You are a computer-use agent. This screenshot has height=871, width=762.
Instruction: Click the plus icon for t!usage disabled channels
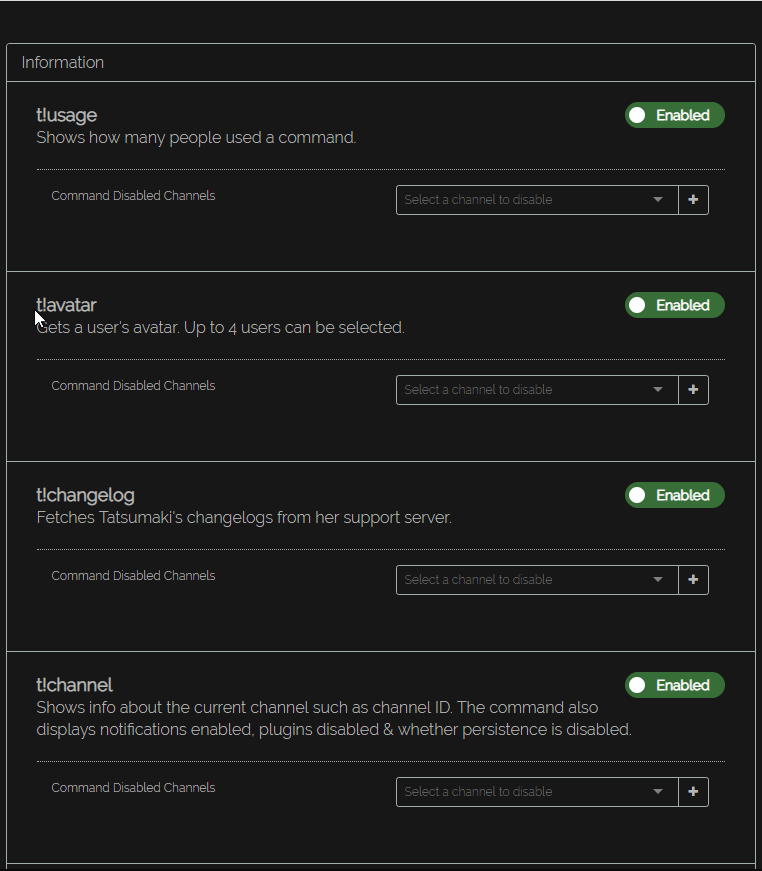coord(693,200)
